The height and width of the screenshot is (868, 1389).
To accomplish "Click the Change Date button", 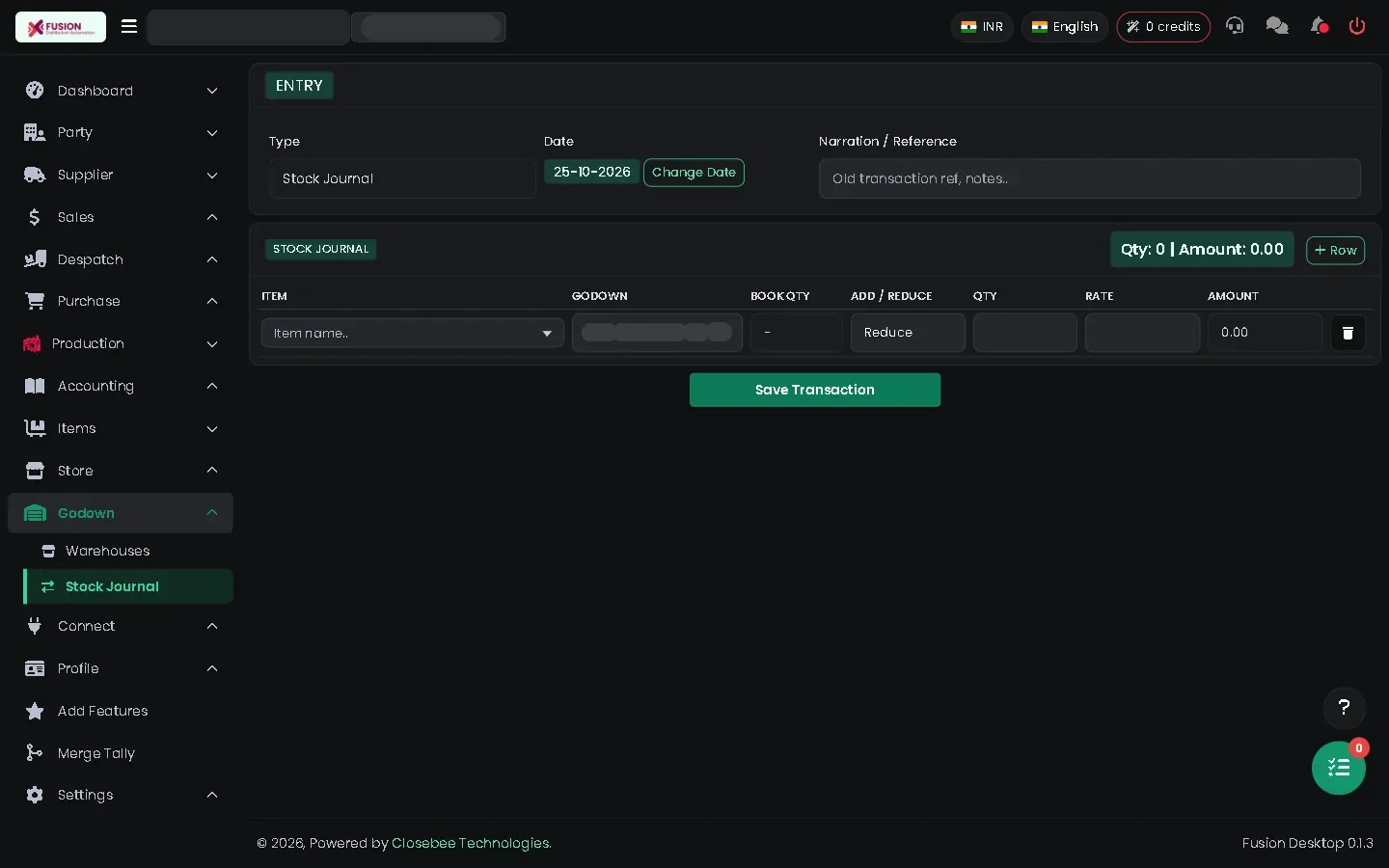I will coord(694,173).
